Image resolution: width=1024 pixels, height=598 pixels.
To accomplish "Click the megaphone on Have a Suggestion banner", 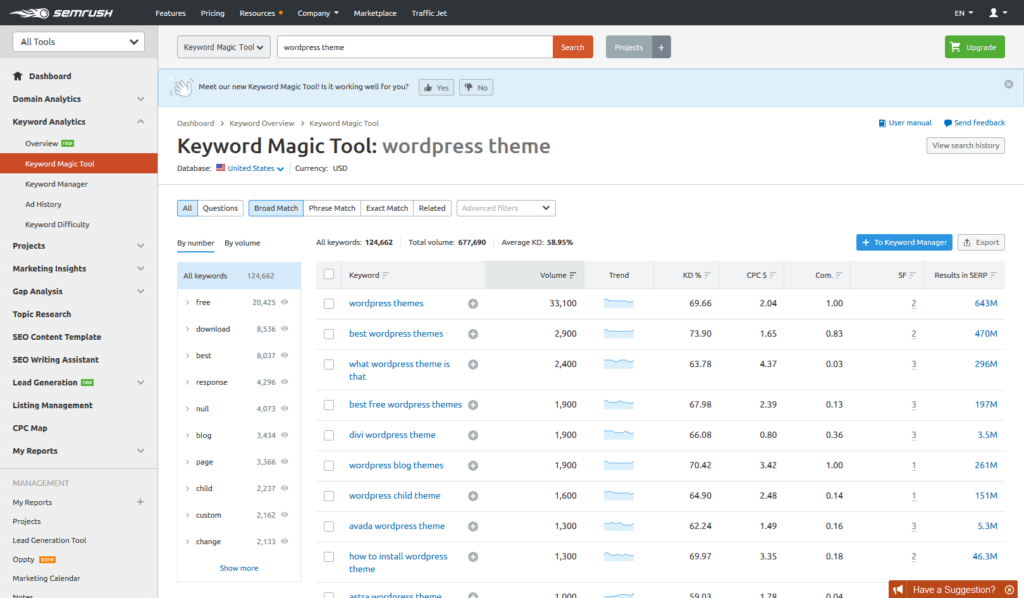I will pyautogui.click(x=898, y=590).
